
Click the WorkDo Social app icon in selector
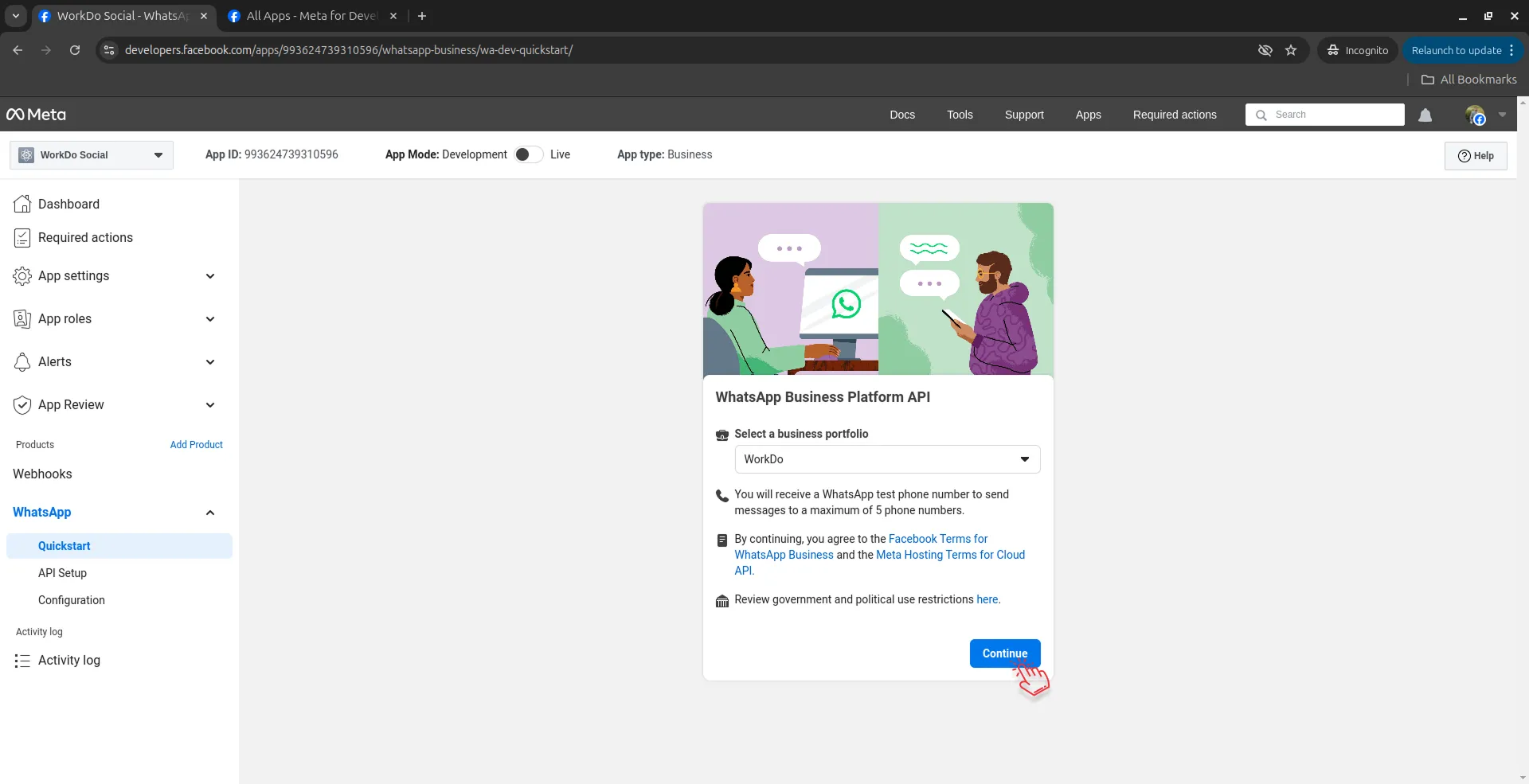(x=26, y=155)
